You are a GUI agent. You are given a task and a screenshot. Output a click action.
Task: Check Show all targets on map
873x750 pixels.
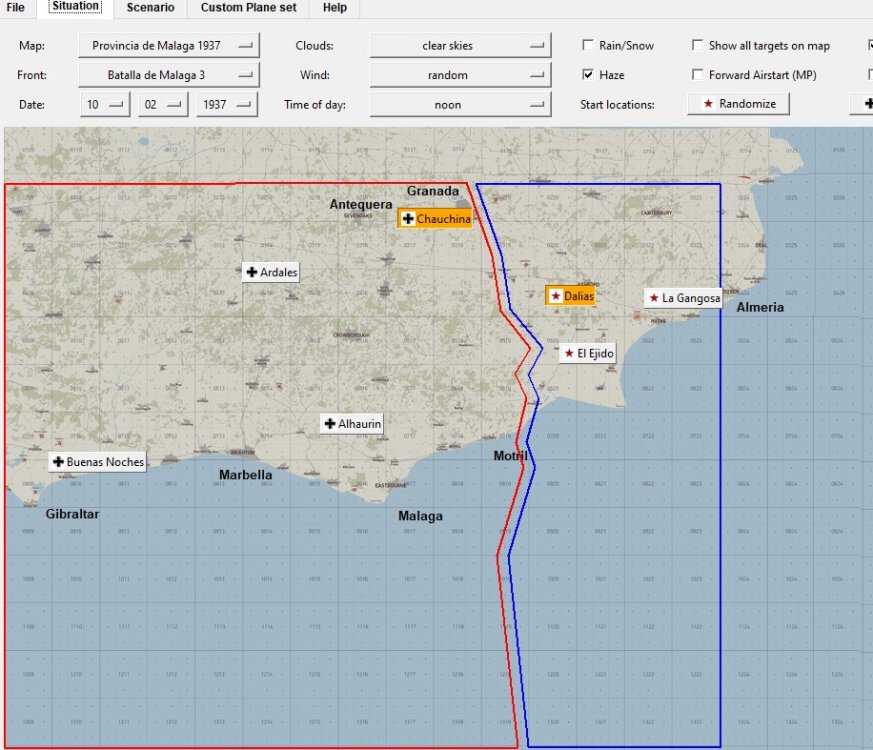(697, 44)
